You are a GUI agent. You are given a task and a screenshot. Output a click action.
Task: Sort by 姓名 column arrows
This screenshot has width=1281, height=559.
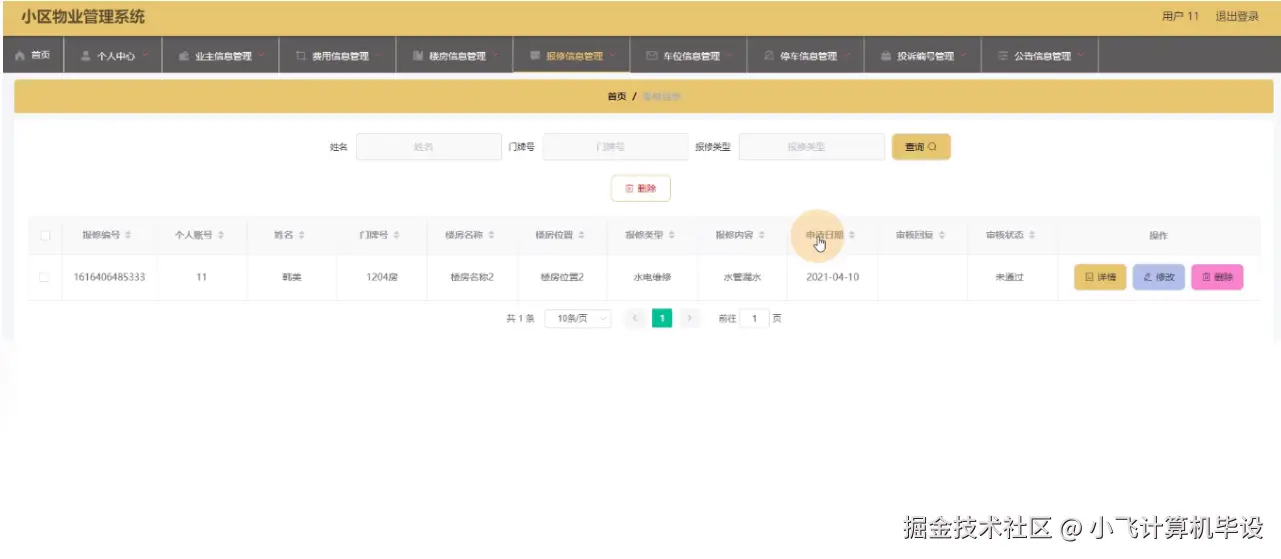[x=301, y=236]
